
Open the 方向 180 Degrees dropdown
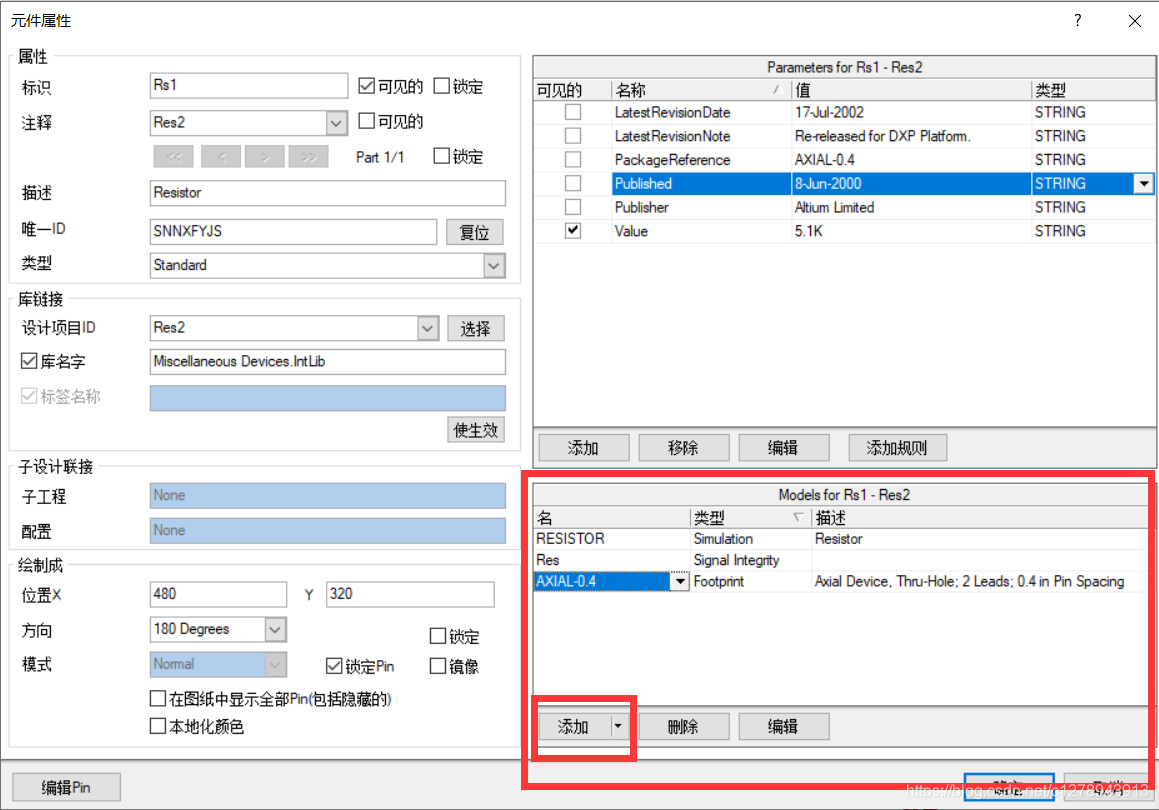[x=276, y=630]
